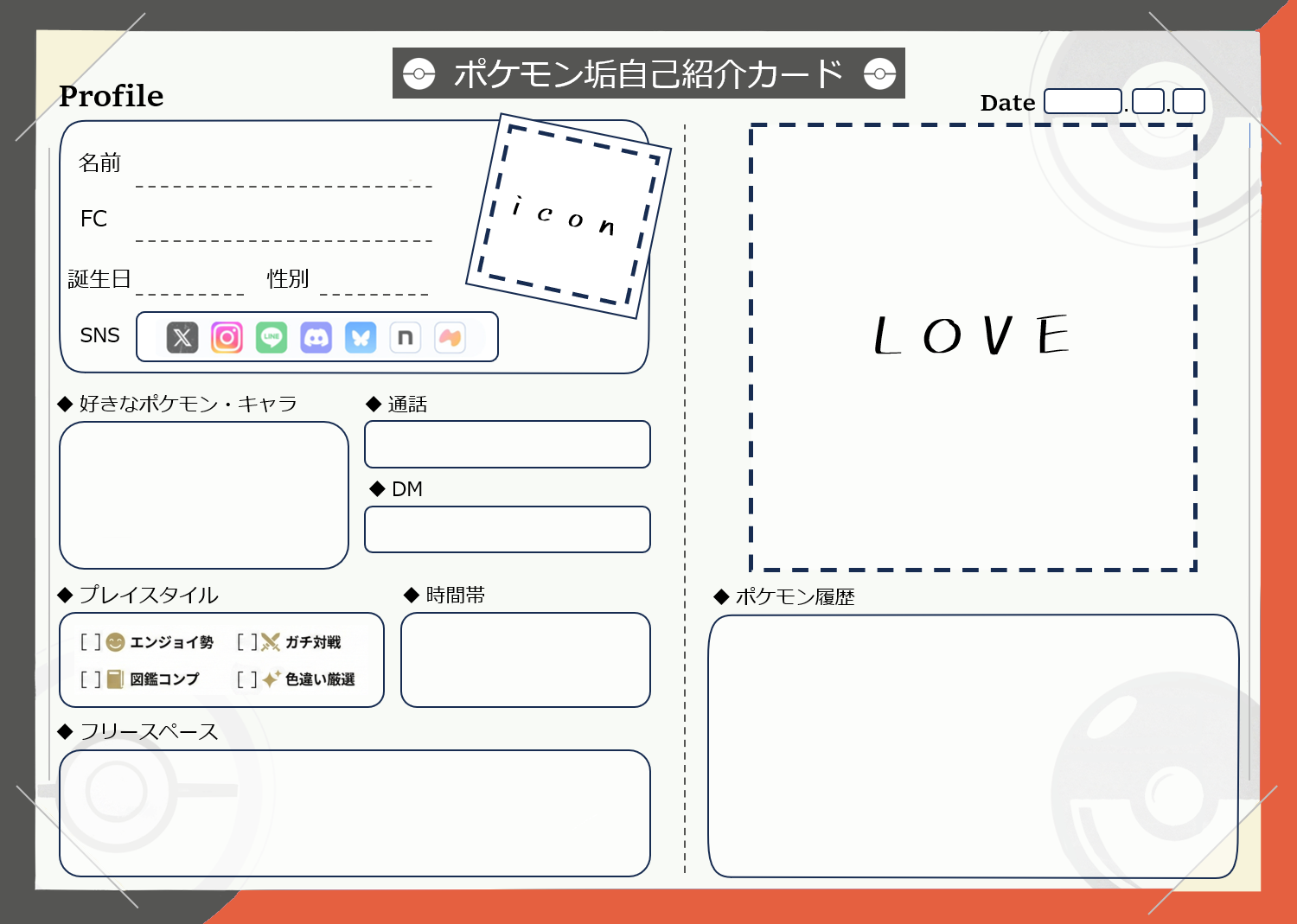Click the Profile title text
The image size is (1297, 924).
[111, 96]
